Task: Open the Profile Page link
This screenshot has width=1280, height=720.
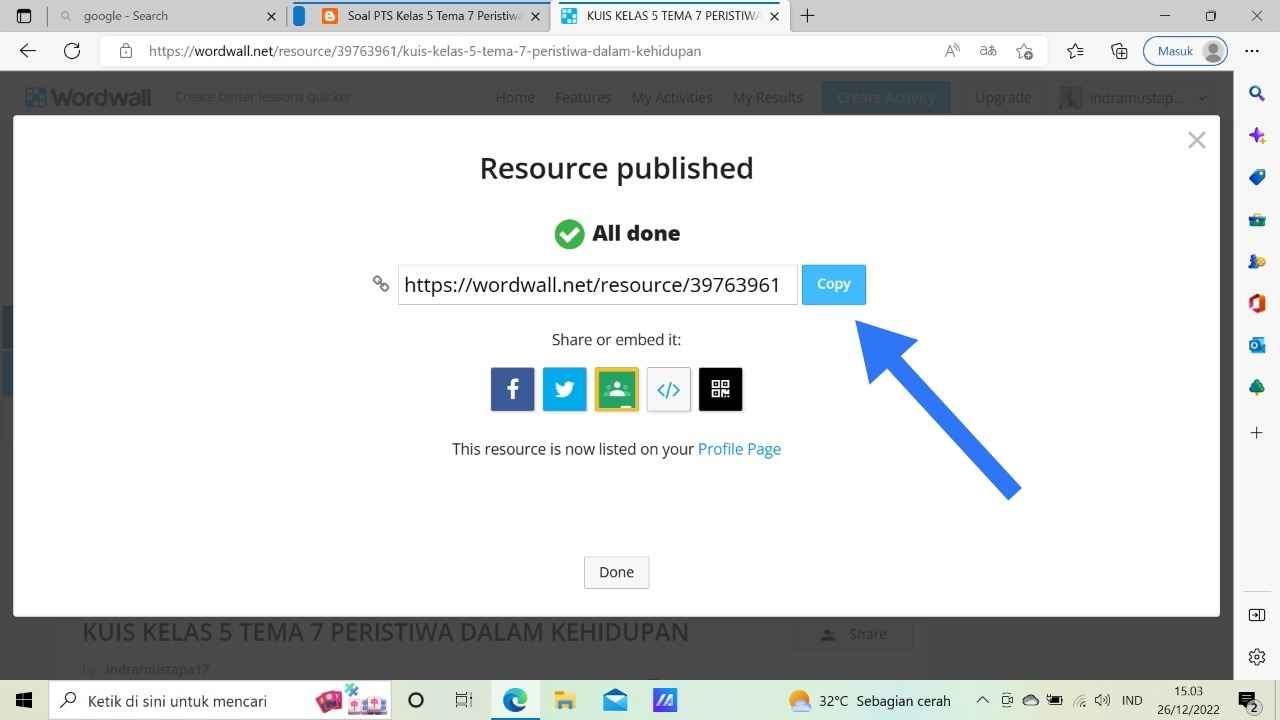Action: tap(739, 449)
